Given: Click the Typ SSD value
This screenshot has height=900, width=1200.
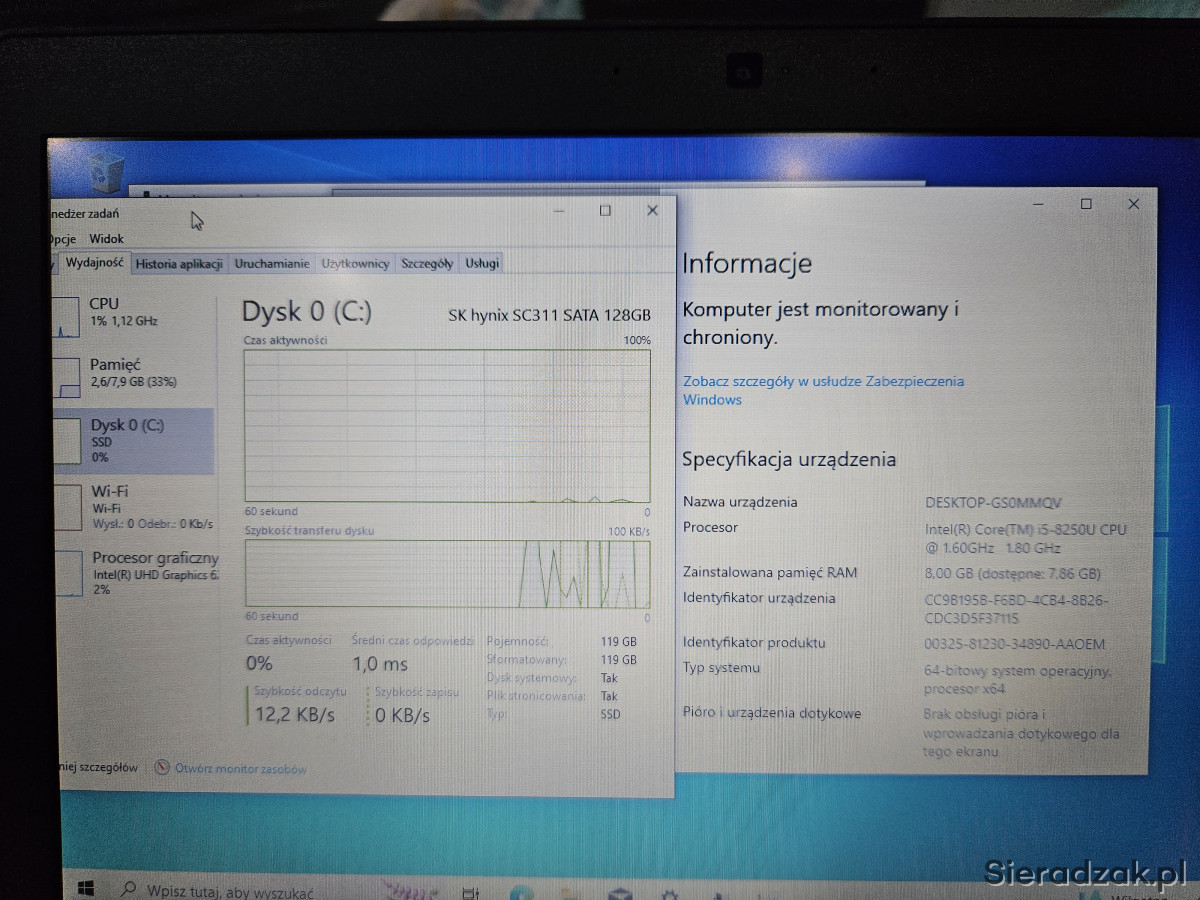Looking at the screenshot, I should (610, 714).
